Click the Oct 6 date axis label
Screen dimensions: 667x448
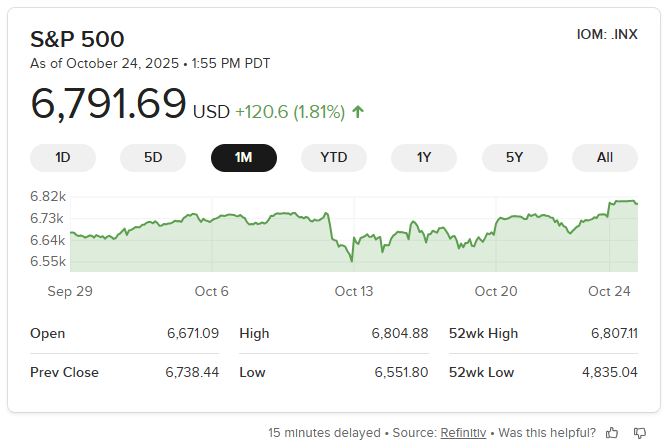212,291
